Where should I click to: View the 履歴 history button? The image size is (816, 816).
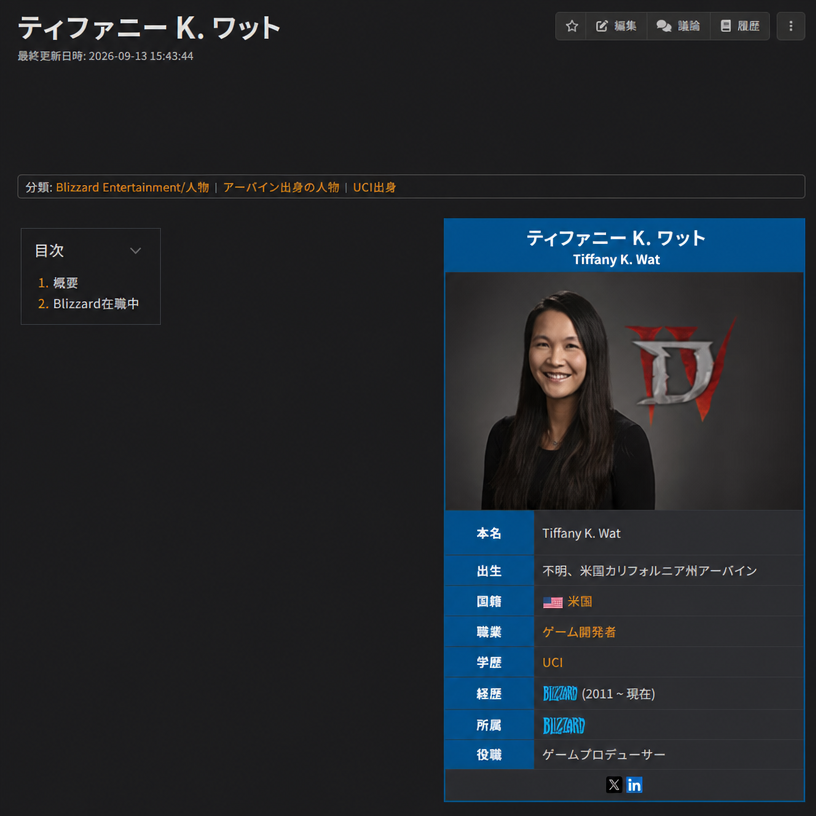740,26
